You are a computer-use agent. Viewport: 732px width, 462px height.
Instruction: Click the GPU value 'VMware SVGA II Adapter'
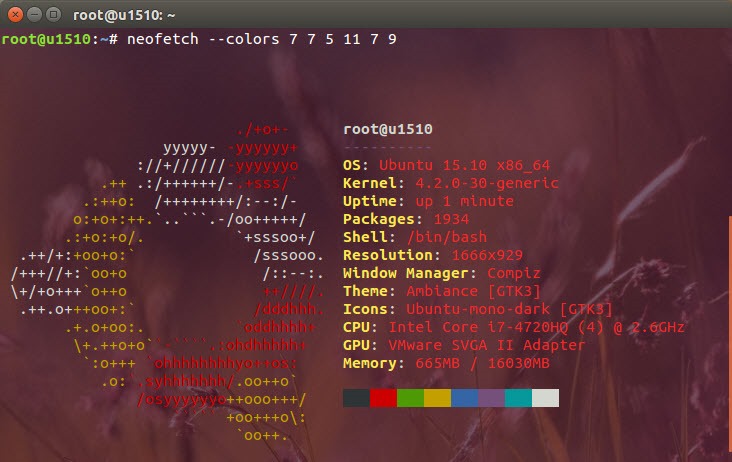[x=487, y=345]
